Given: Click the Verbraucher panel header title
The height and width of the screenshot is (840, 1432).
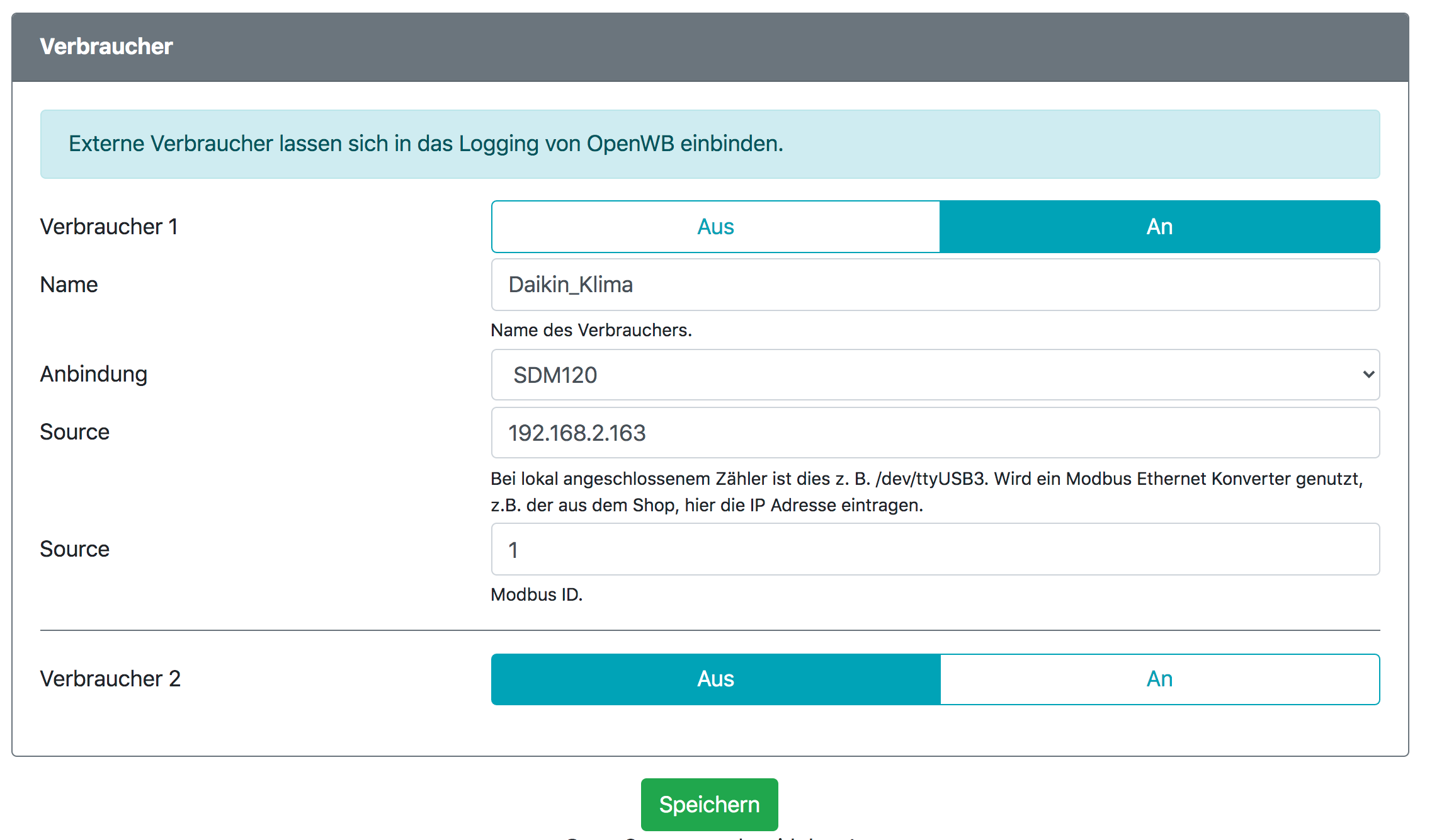Looking at the screenshot, I should pos(106,47).
